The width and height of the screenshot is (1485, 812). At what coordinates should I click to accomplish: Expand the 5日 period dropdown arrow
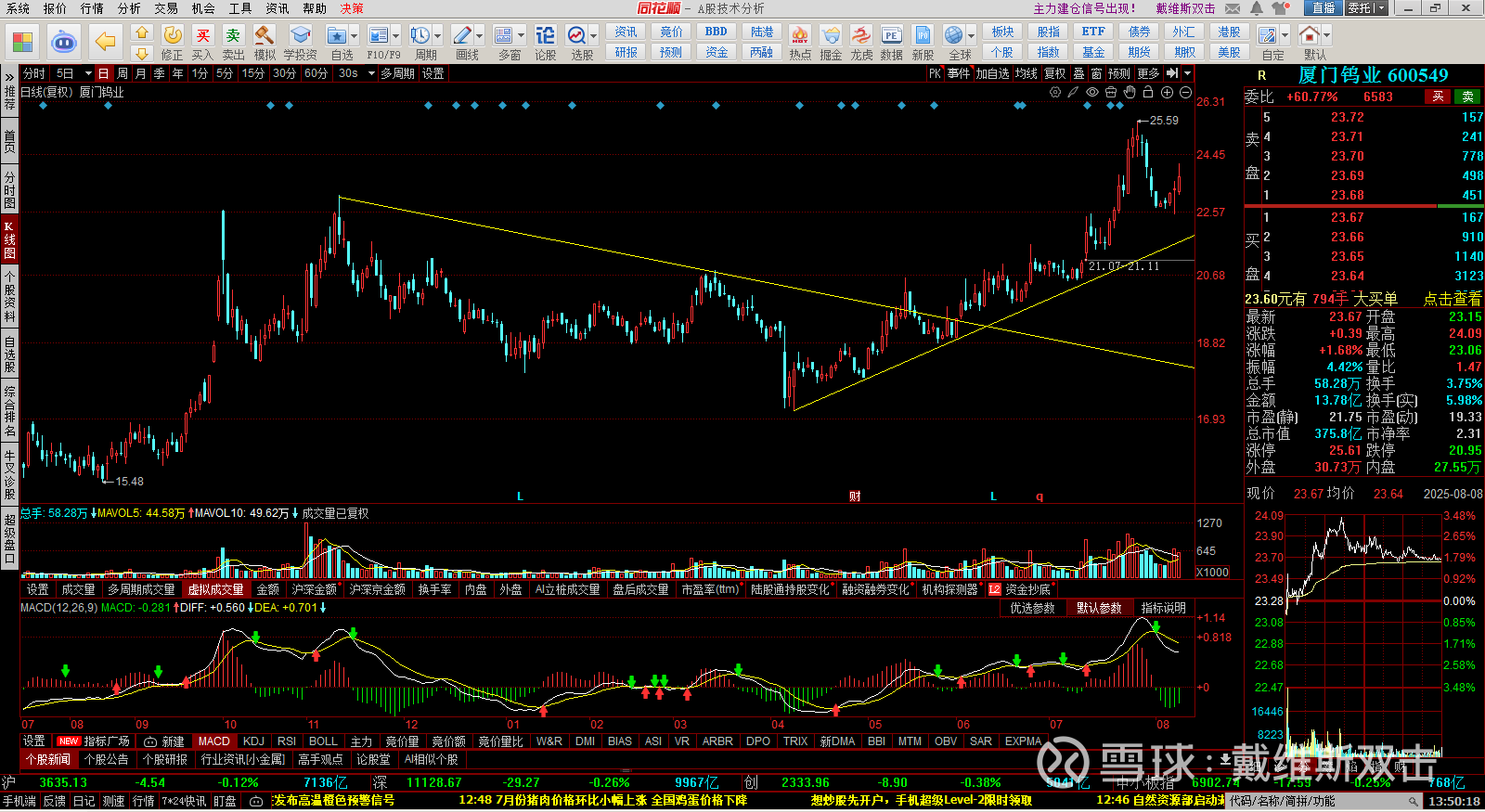click(x=88, y=73)
